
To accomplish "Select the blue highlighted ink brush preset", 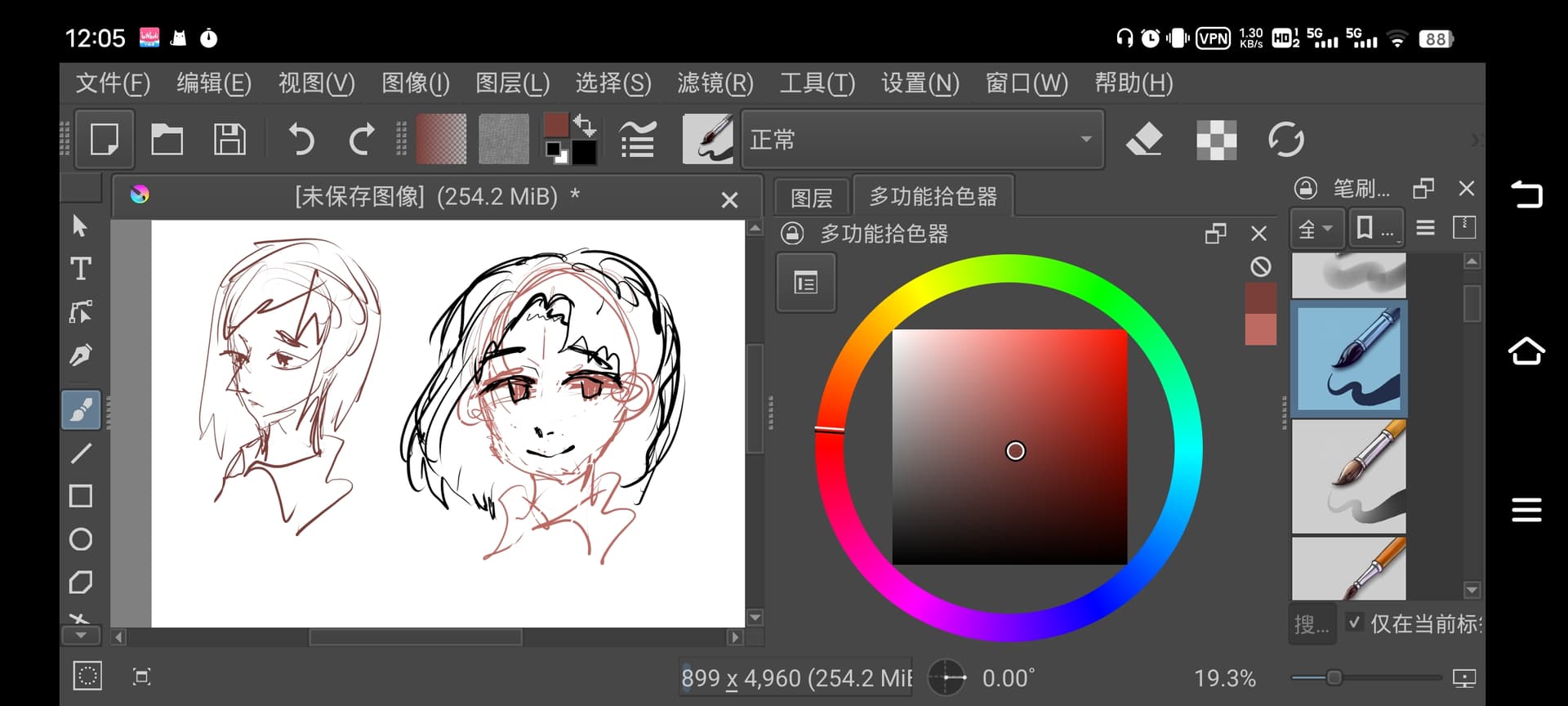I will (x=1349, y=359).
